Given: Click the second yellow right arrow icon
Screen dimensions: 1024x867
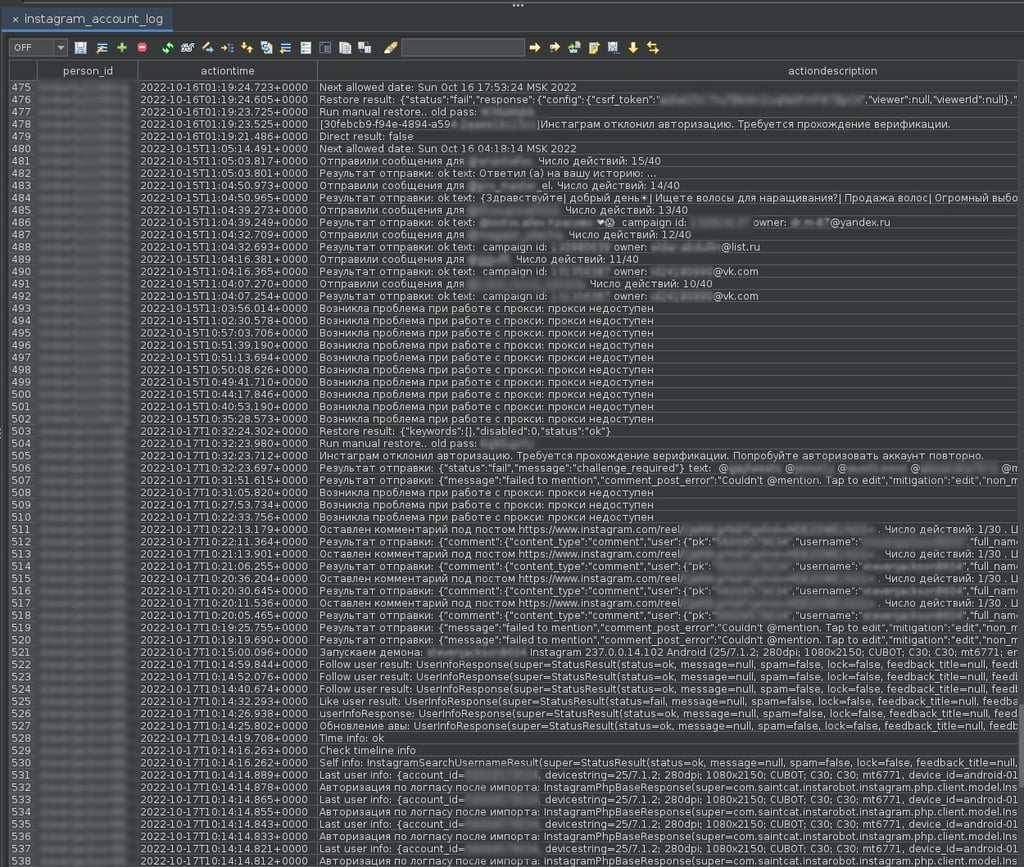Looking at the screenshot, I should point(554,48).
